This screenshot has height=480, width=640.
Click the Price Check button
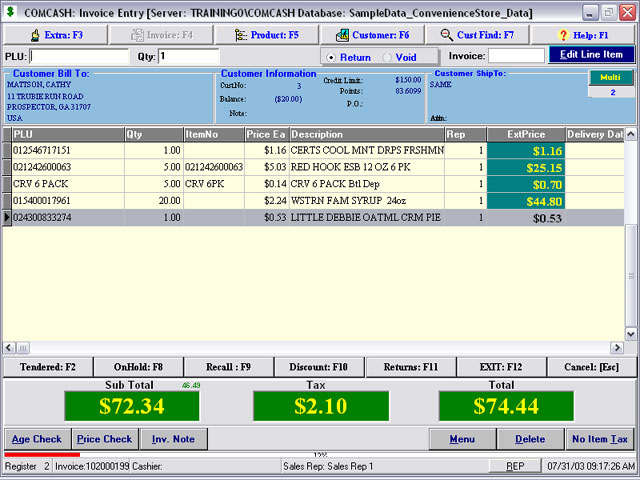105,439
